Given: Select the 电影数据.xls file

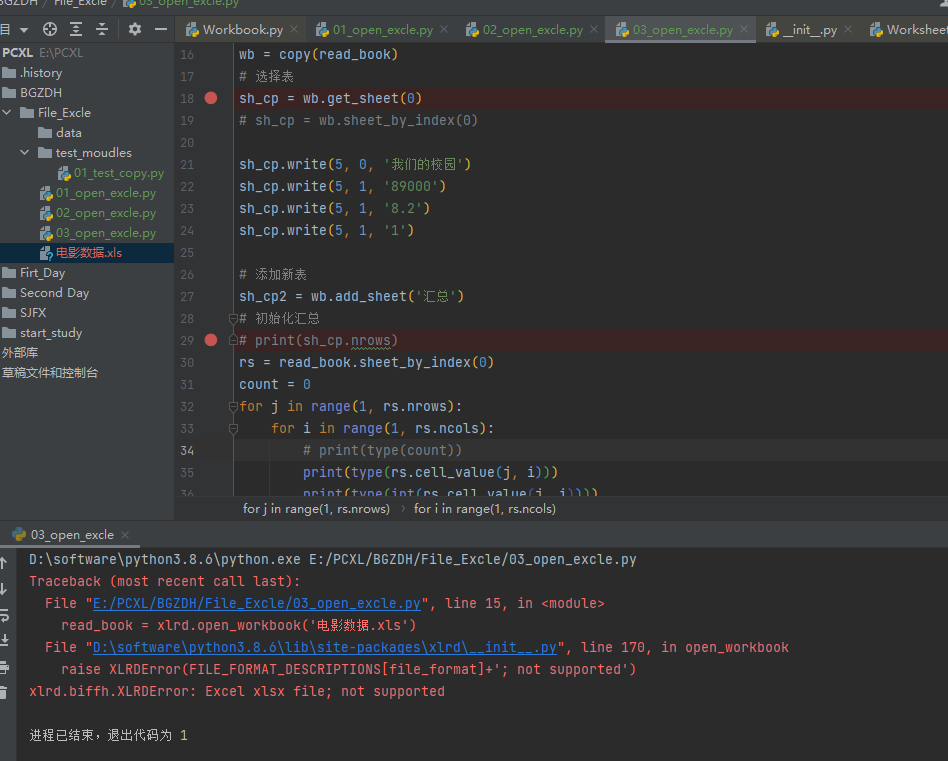Looking at the screenshot, I should point(88,253).
